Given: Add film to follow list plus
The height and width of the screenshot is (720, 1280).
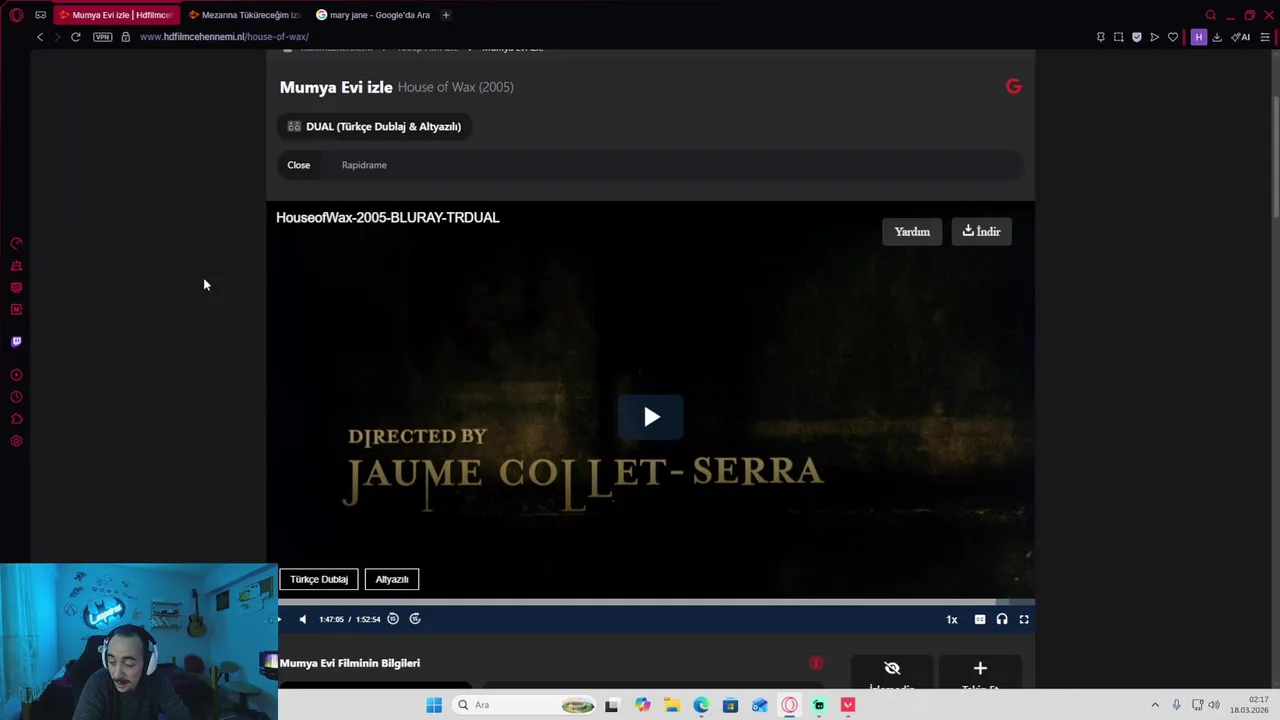Looking at the screenshot, I should point(980,672).
